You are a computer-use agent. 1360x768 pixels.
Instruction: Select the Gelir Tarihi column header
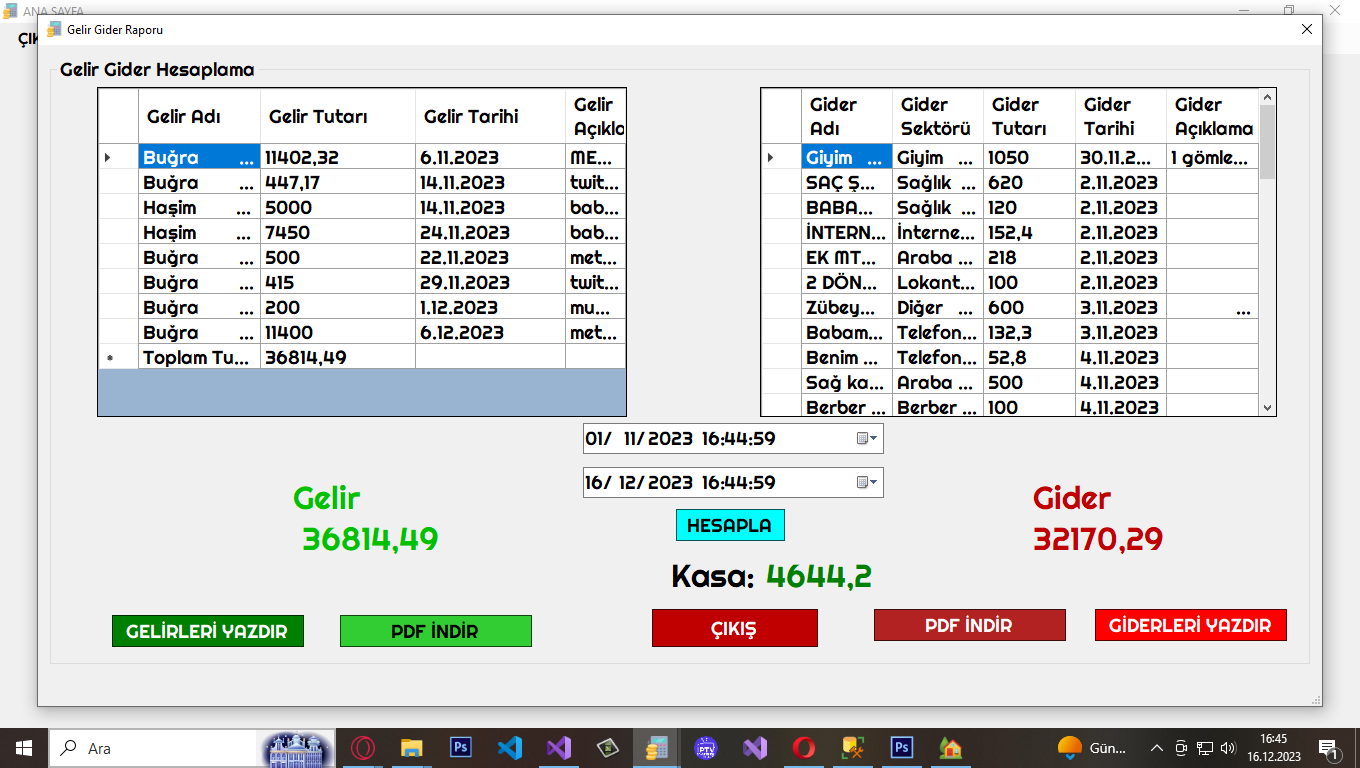[489, 117]
